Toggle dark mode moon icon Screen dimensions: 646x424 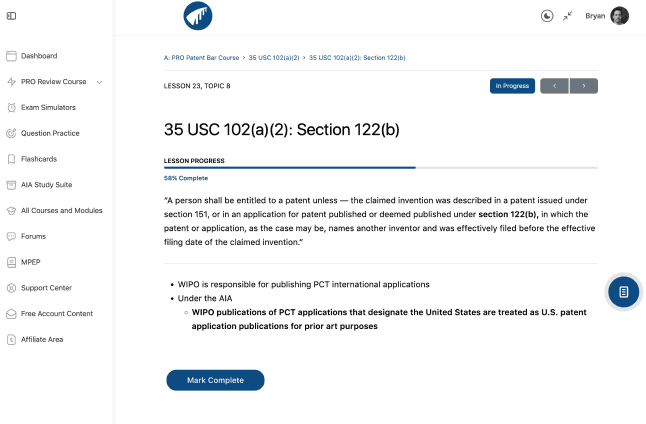tap(547, 16)
